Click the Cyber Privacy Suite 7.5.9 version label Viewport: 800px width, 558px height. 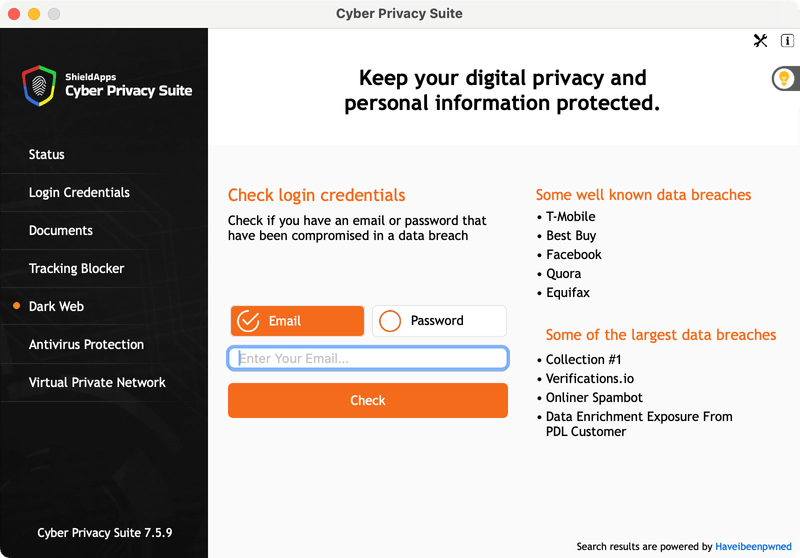(x=104, y=533)
